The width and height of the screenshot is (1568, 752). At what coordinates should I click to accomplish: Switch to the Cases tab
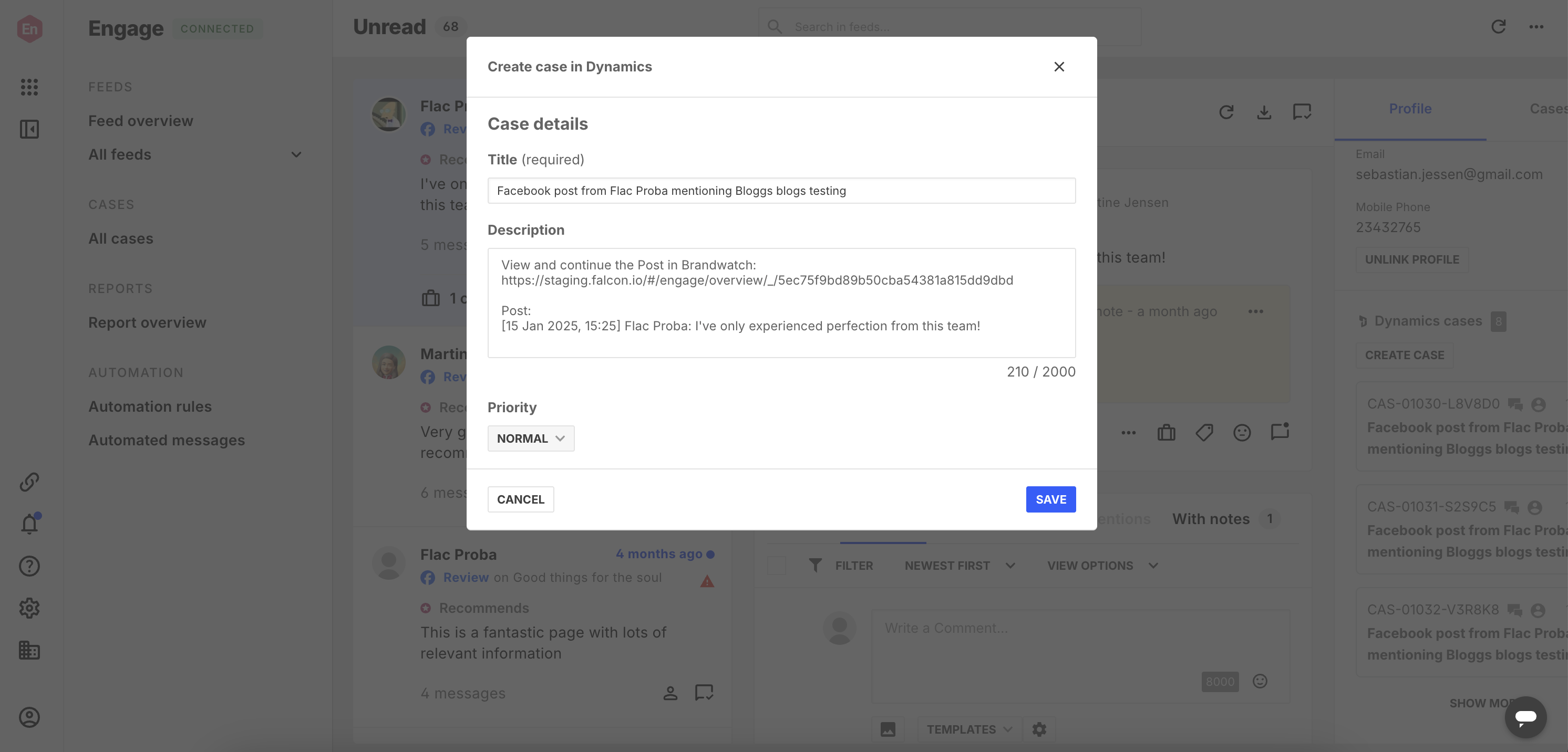[1548, 109]
